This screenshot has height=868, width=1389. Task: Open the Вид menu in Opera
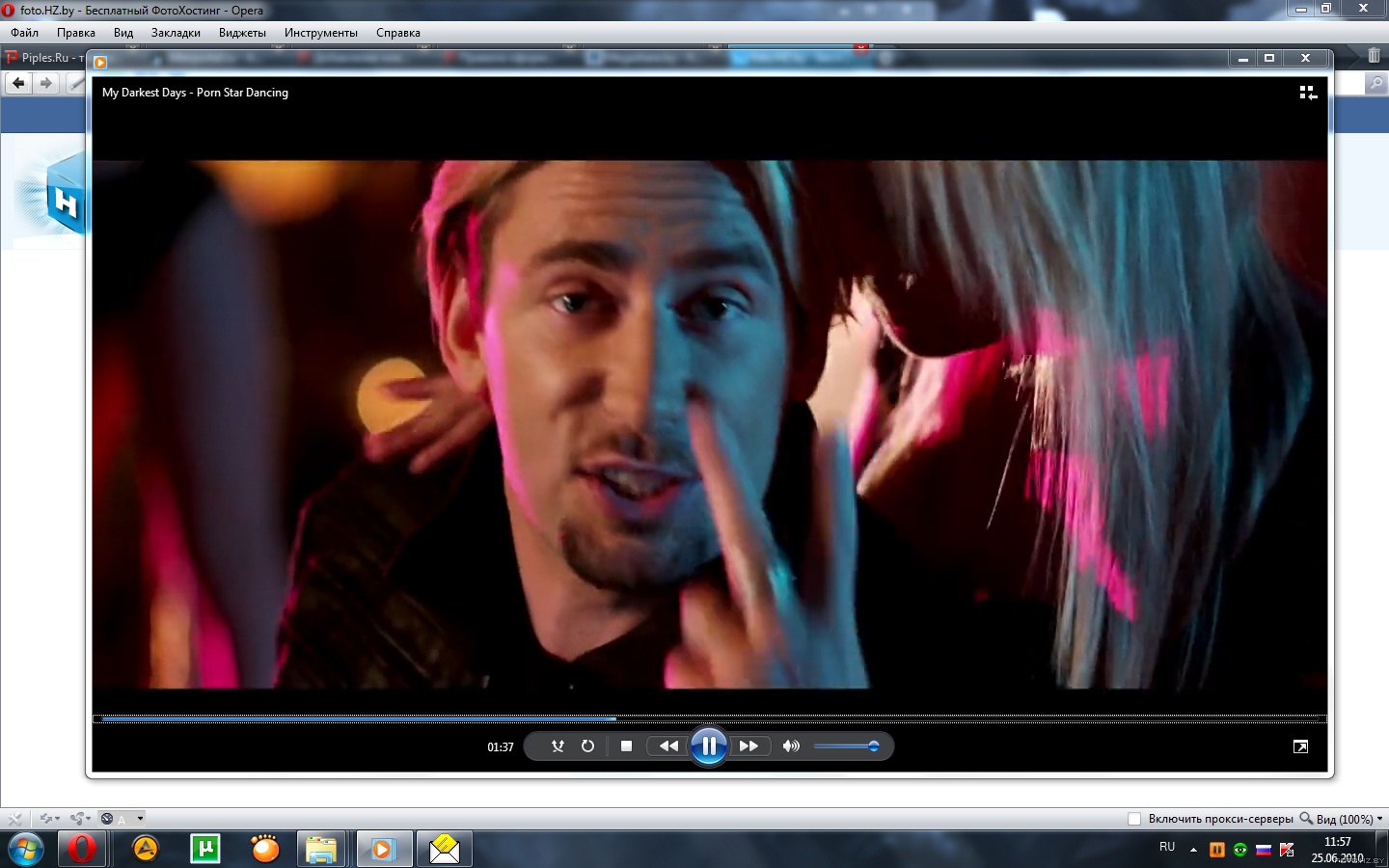(x=123, y=33)
